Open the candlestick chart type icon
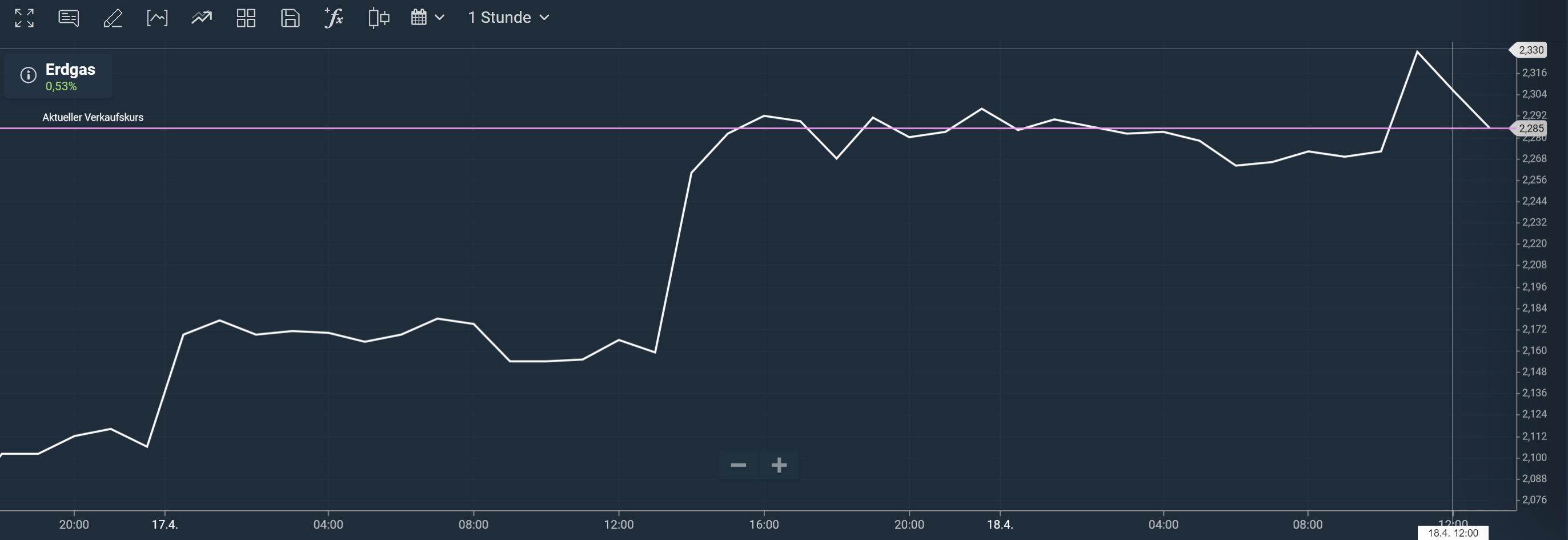Image resolution: width=1568 pixels, height=540 pixels. tap(379, 18)
